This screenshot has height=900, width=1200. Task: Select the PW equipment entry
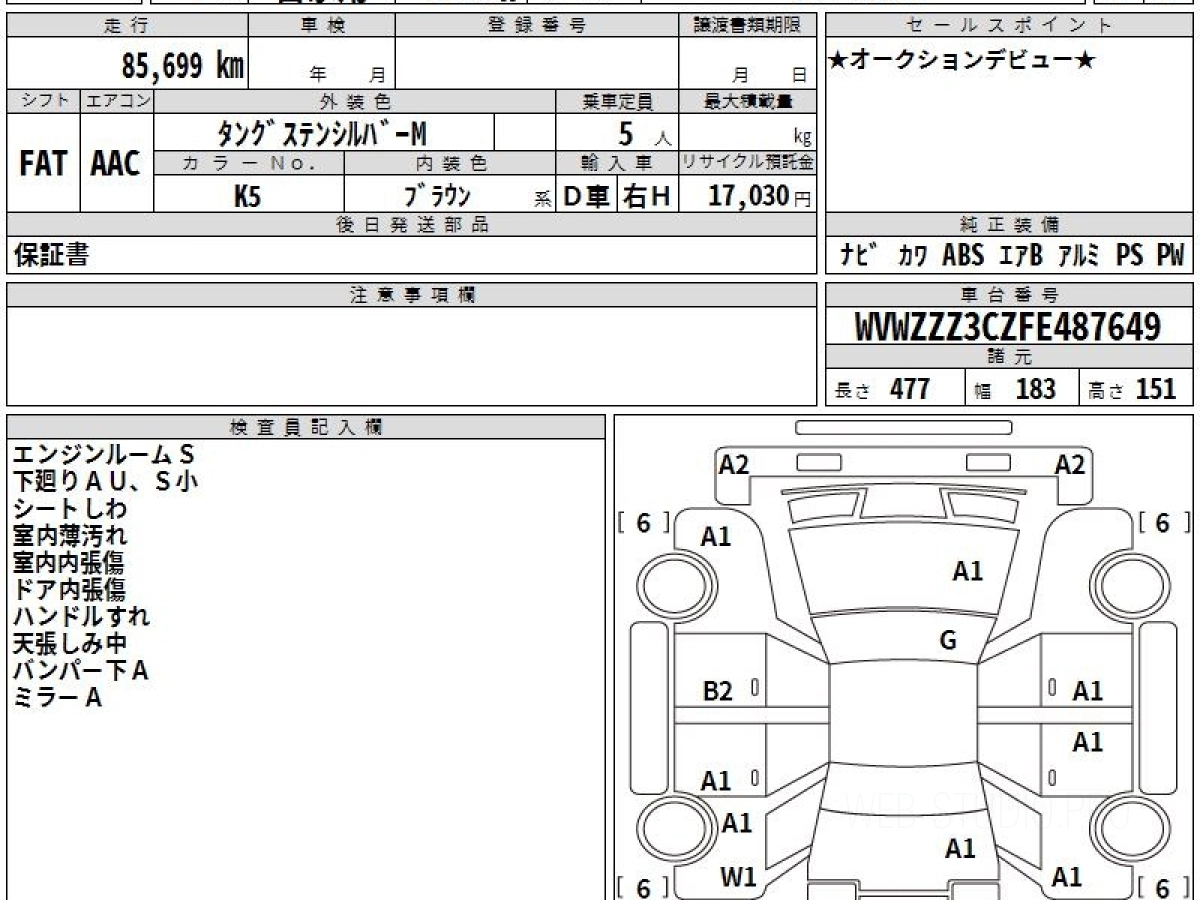[x=1170, y=256]
